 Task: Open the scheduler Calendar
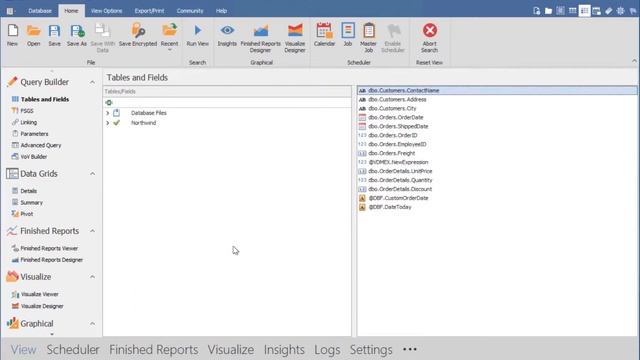tap(324, 35)
